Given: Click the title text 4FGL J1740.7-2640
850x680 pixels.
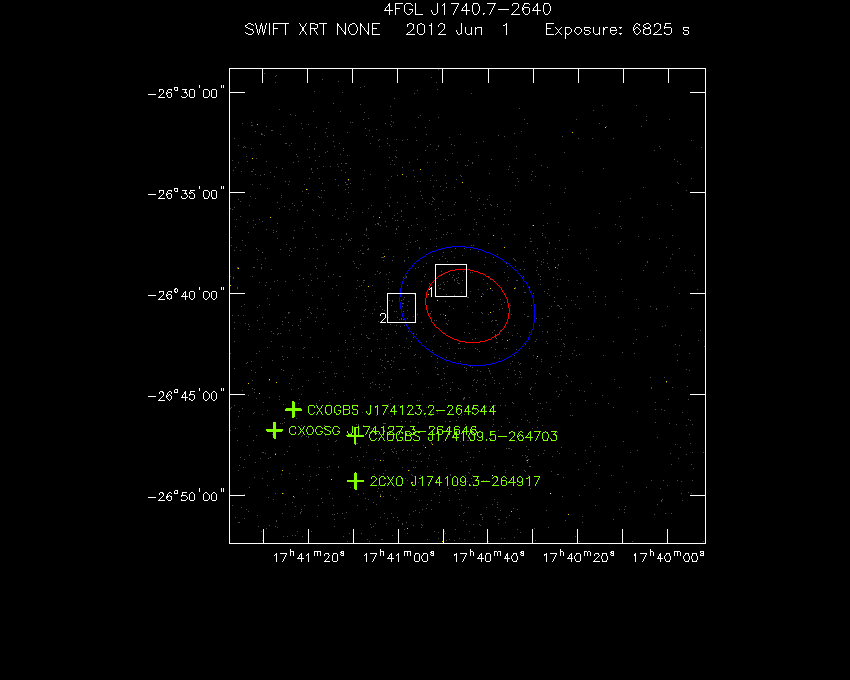Looking at the screenshot, I should tap(467, 9).
